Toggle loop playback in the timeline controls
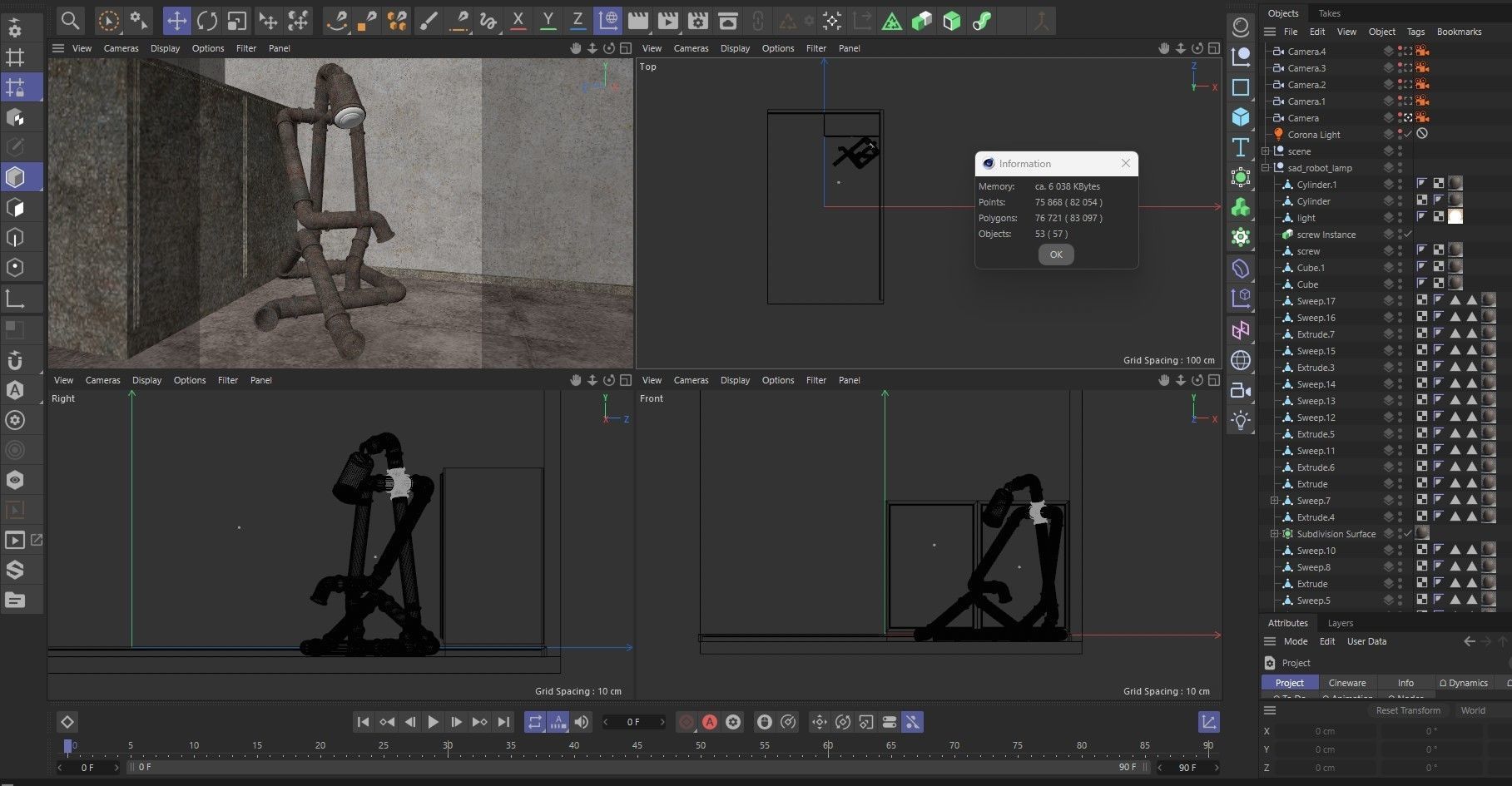 point(535,722)
